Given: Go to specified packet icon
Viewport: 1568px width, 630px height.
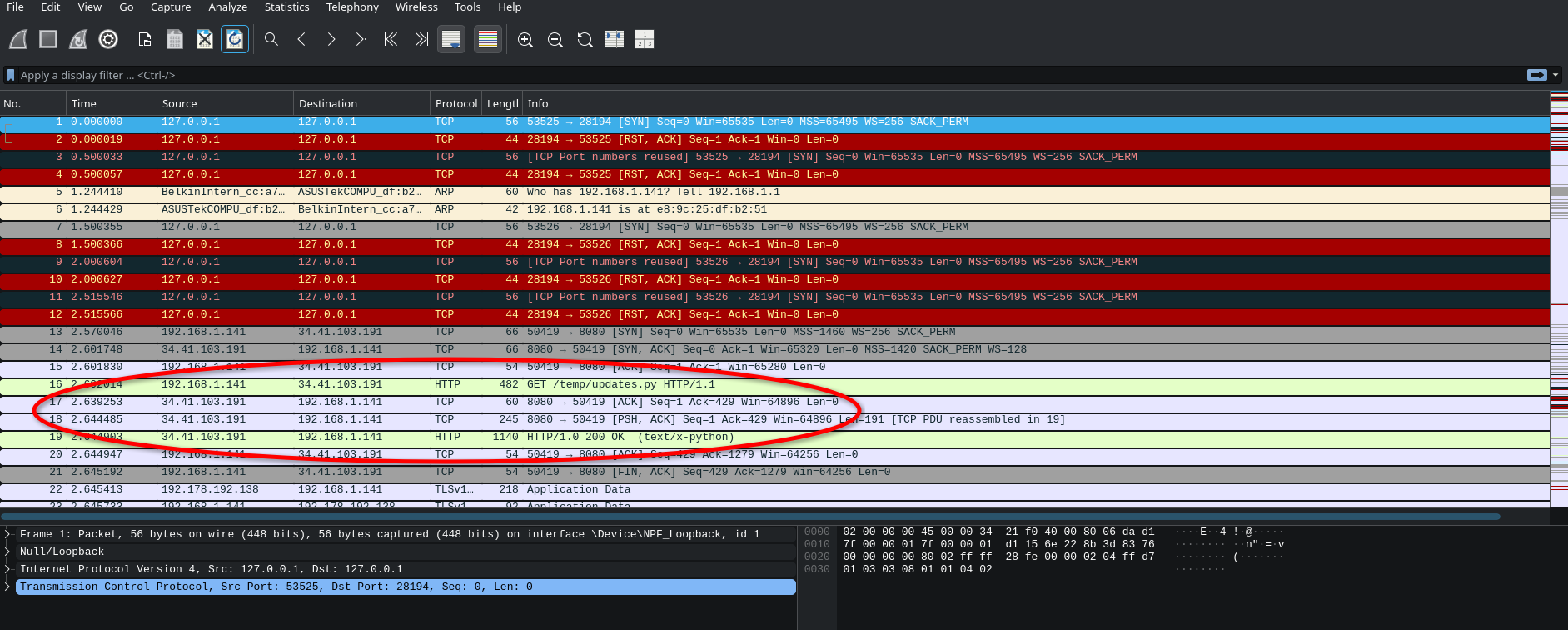Looking at the screenshot, I should click(361, 39).
